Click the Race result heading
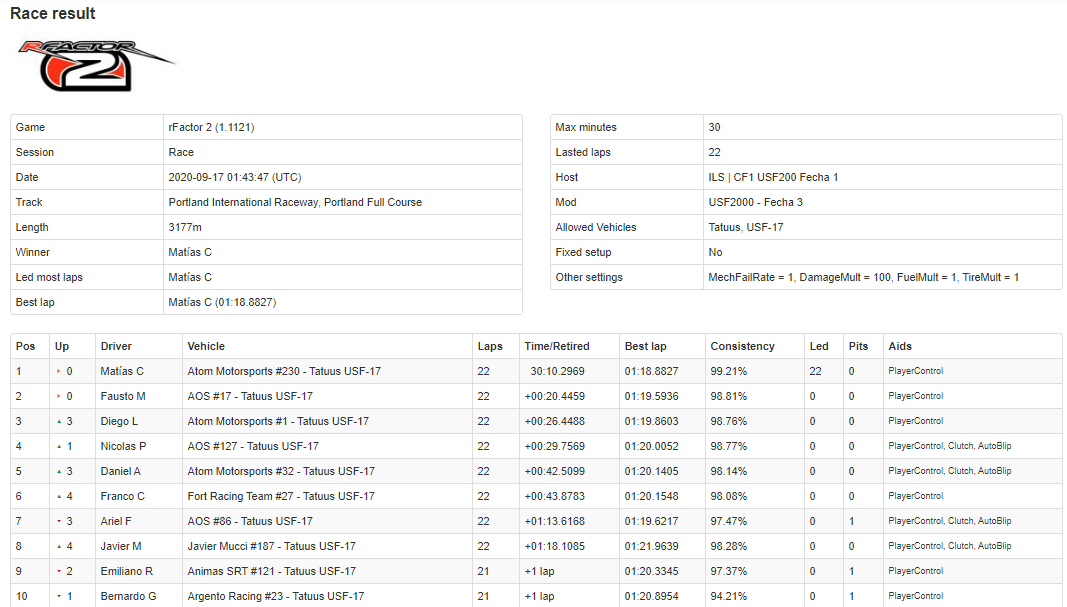Screen dimensions: 1067x607 [52, 14]
